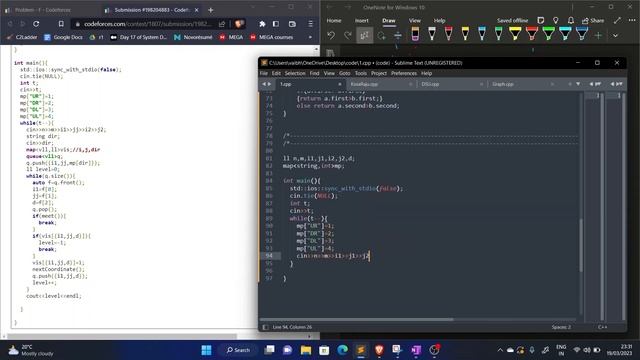Click the OneNote lightbulb tell-me icon
Image resolution: width=640 pixels, height=360 pixels.
pos(556,20)
